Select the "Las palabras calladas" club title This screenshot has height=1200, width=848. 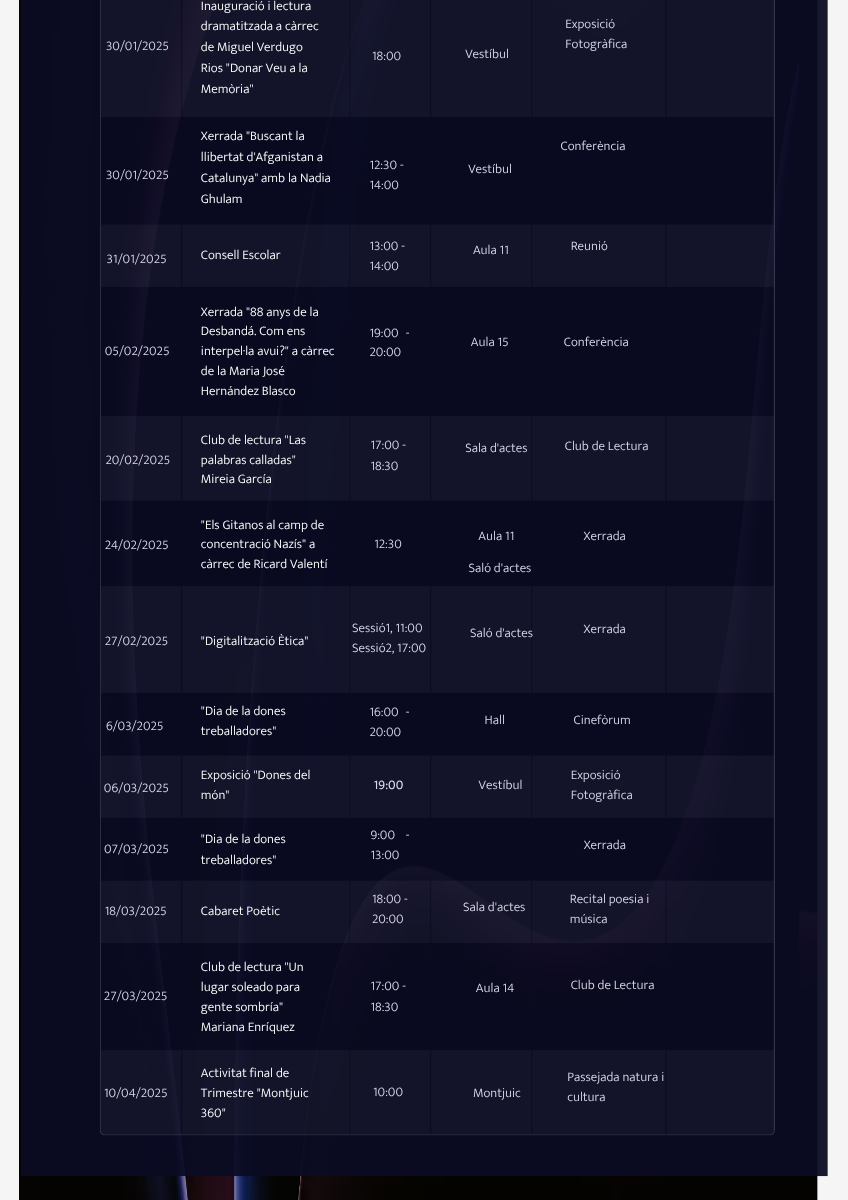pos(253,459)
